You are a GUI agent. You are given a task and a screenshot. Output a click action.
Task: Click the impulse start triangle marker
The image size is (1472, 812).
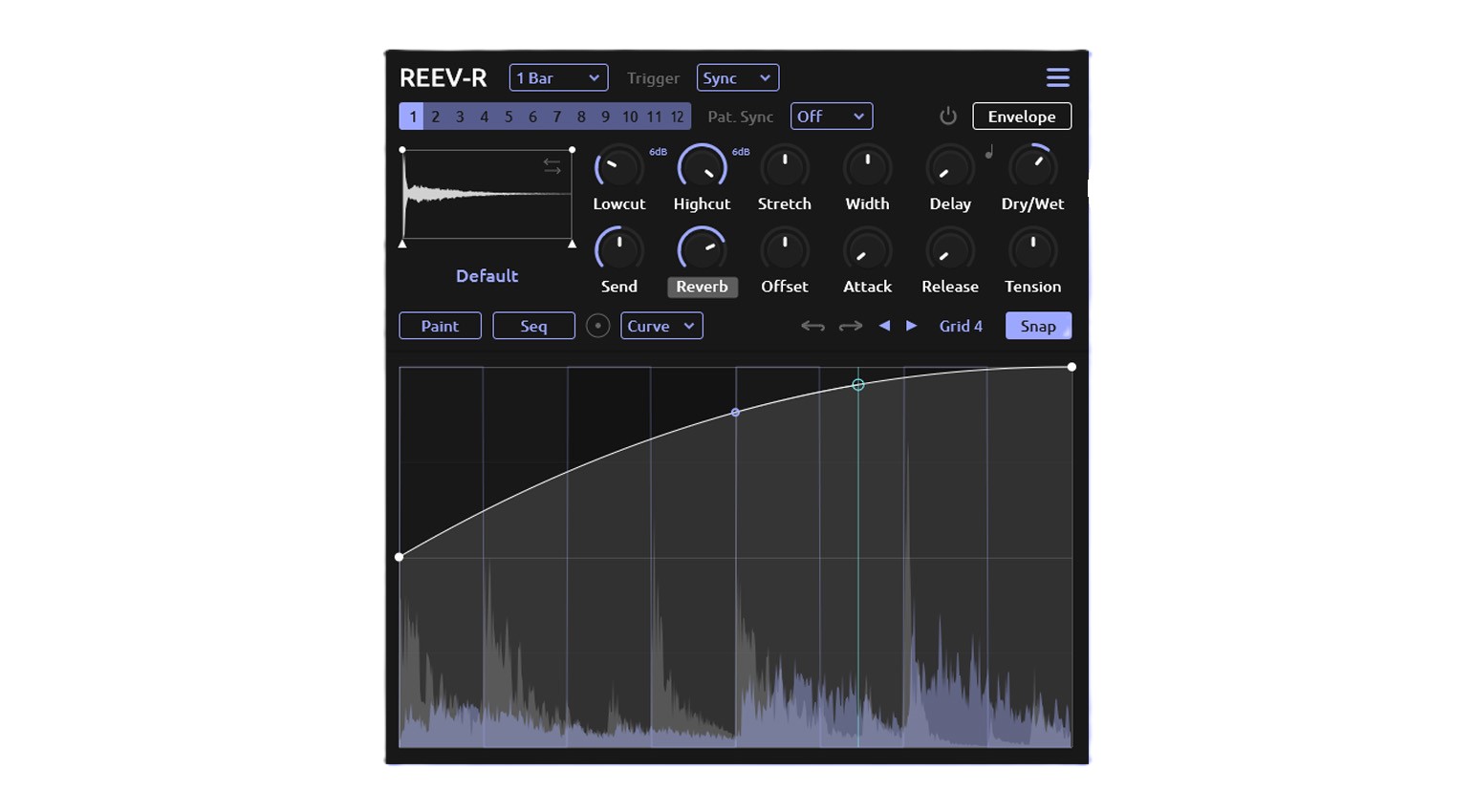click(402, 244)
